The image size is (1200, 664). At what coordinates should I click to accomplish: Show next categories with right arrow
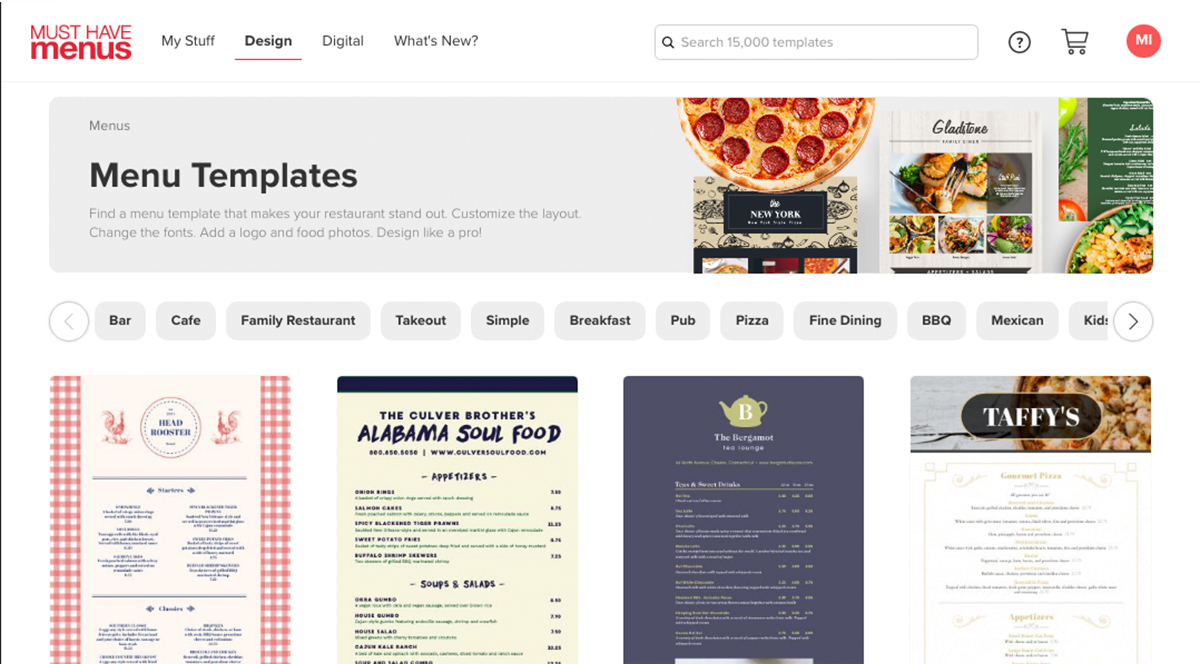(1133, 321)
